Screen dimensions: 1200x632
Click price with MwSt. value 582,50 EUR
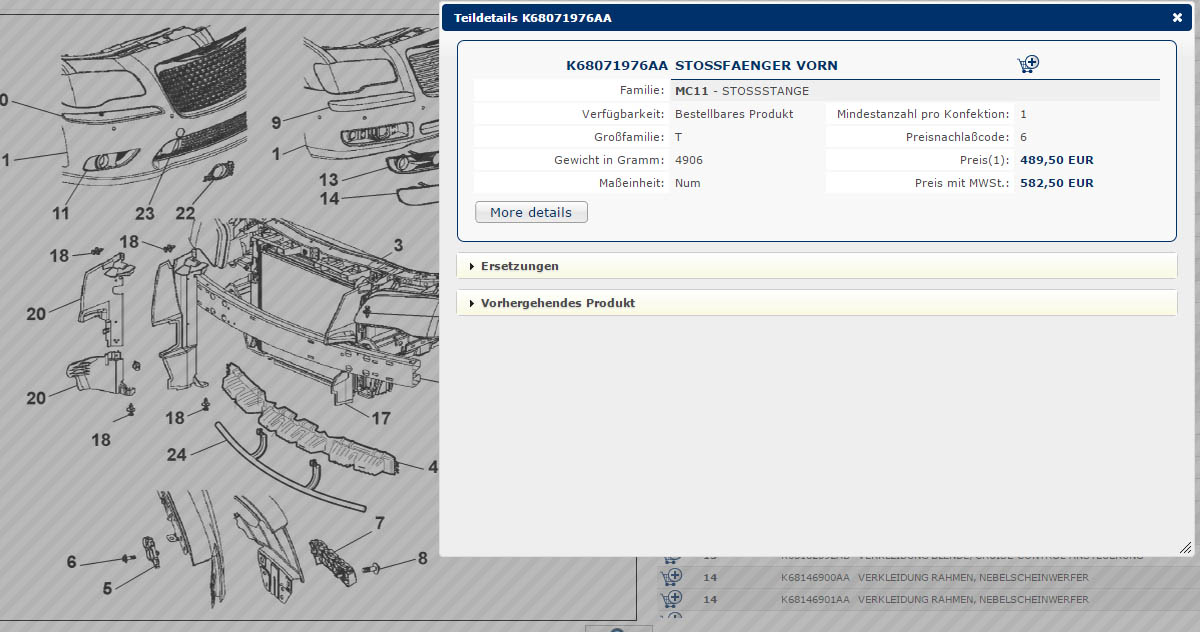pyautogui.click(x=1056, y=183)
